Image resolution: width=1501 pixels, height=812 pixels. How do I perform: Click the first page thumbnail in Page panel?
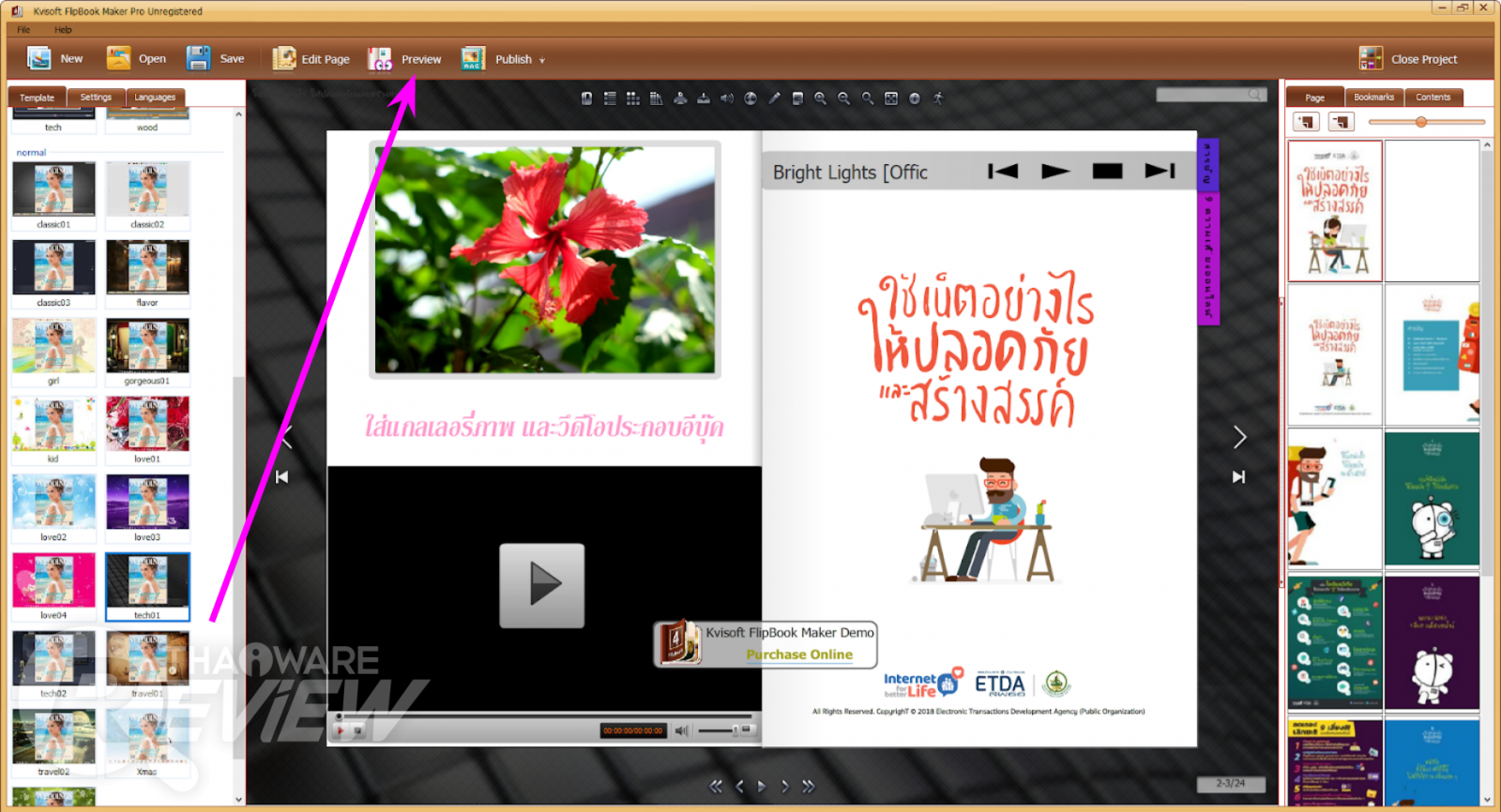tap(1335, 211)
